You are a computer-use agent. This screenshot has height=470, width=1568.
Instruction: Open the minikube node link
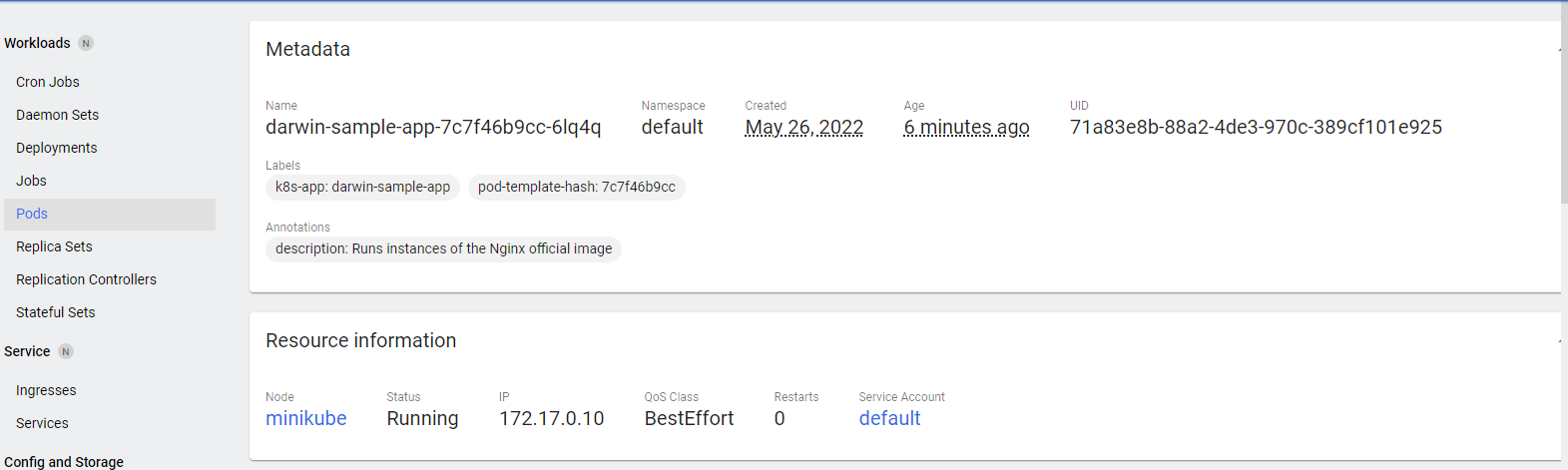[306, 418]
